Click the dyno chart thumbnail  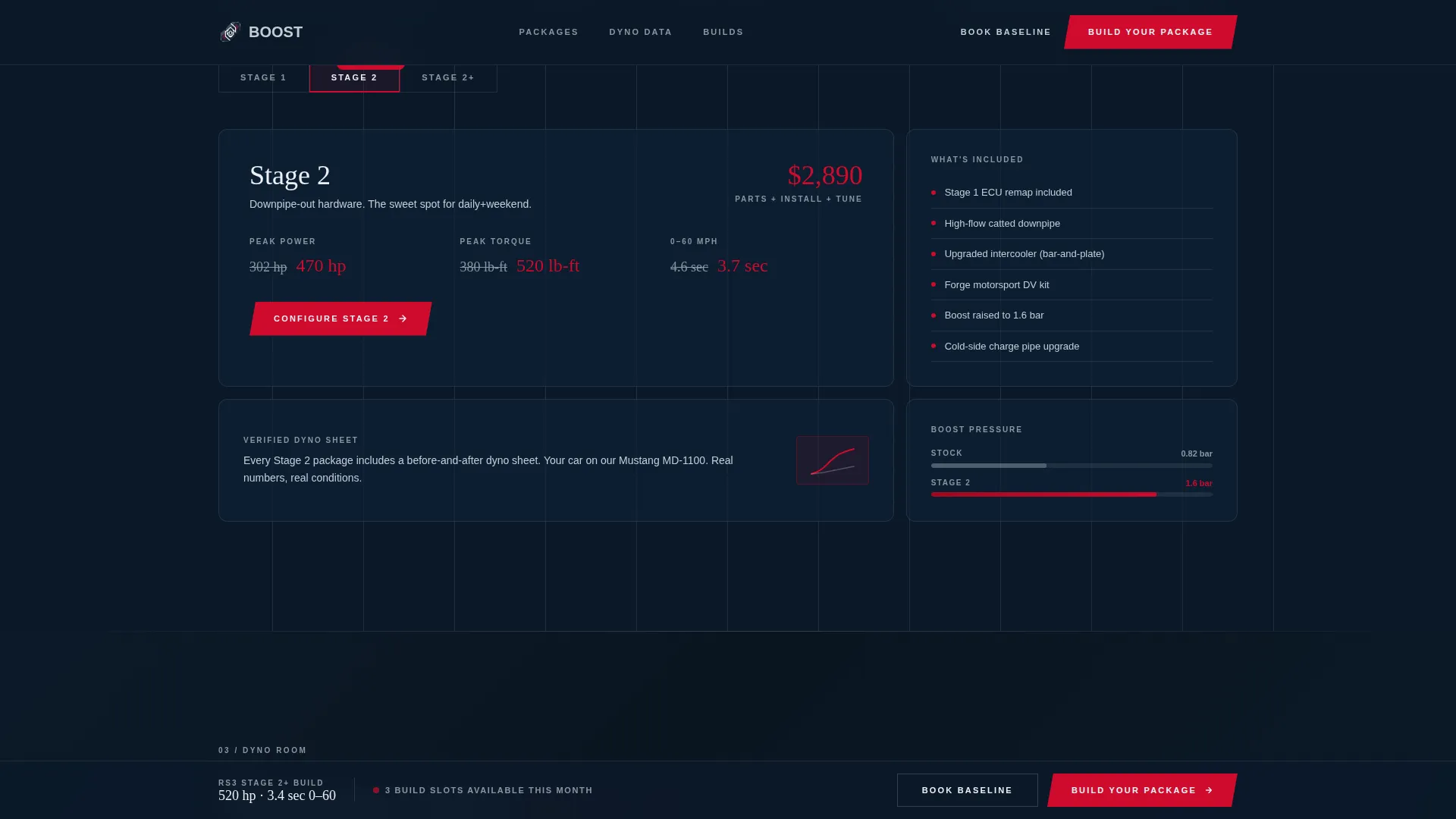tap(832, 460)
